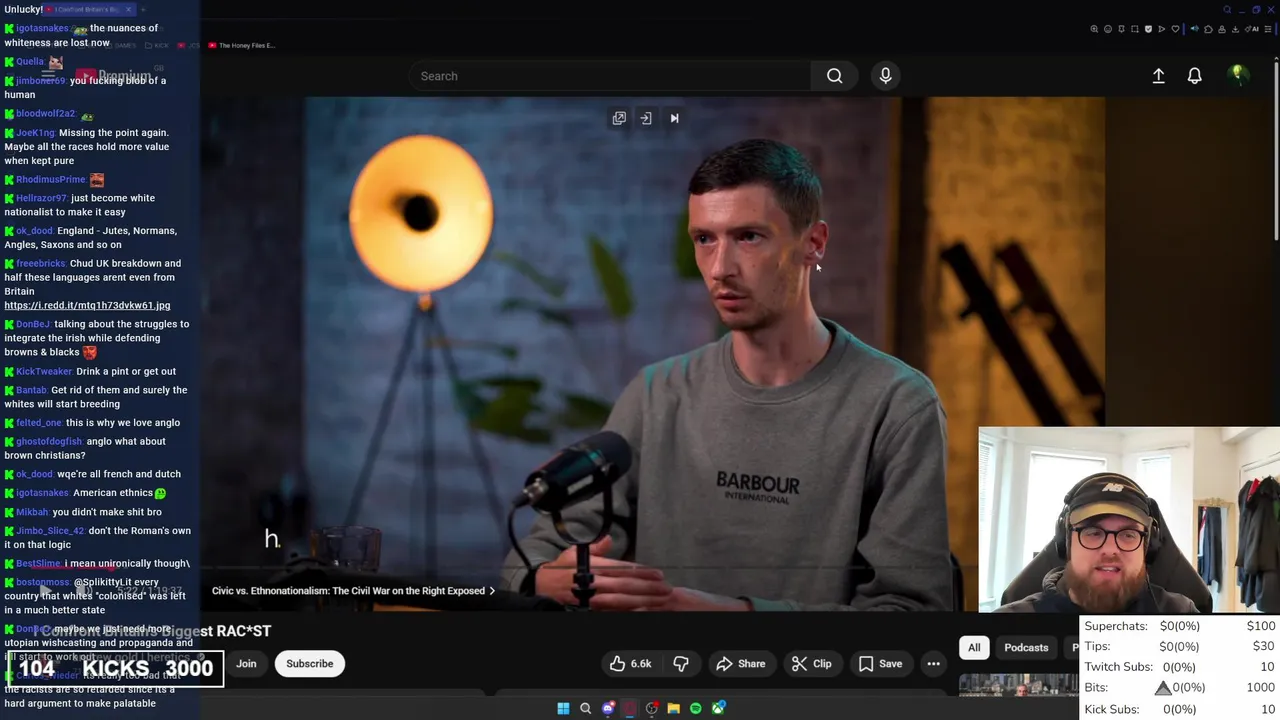The image size is (1280, 720).
Task: Click the YouTube search magnifier button
Action: [834, 76]
